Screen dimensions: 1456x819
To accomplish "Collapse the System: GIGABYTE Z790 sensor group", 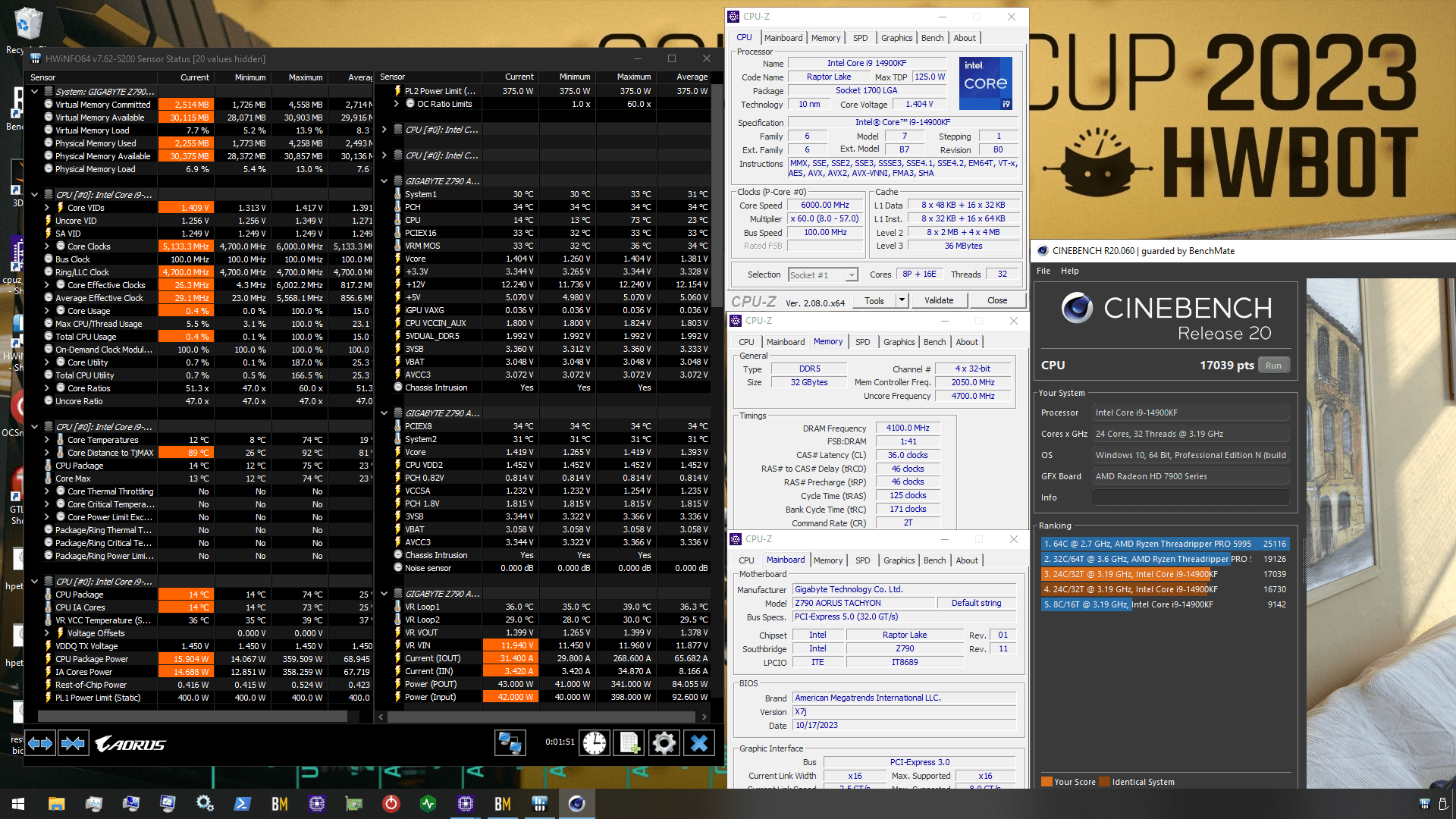I will point(35,92).
